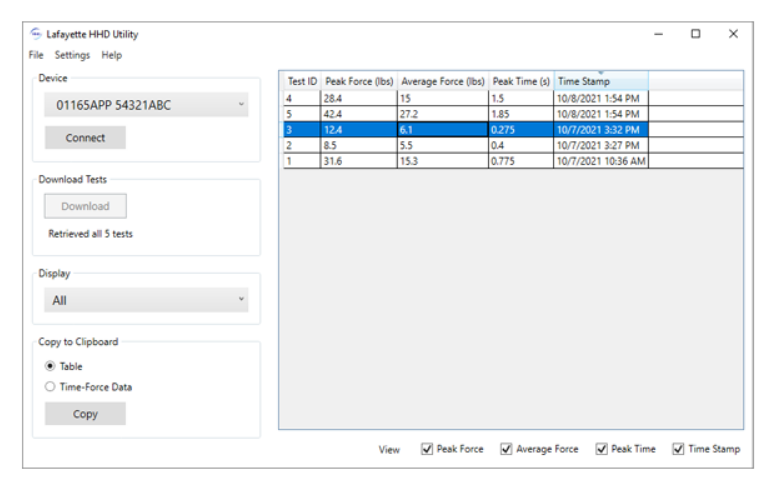
Task: Click the Retrieved all 5 tests status text
Action: [90, 234]
